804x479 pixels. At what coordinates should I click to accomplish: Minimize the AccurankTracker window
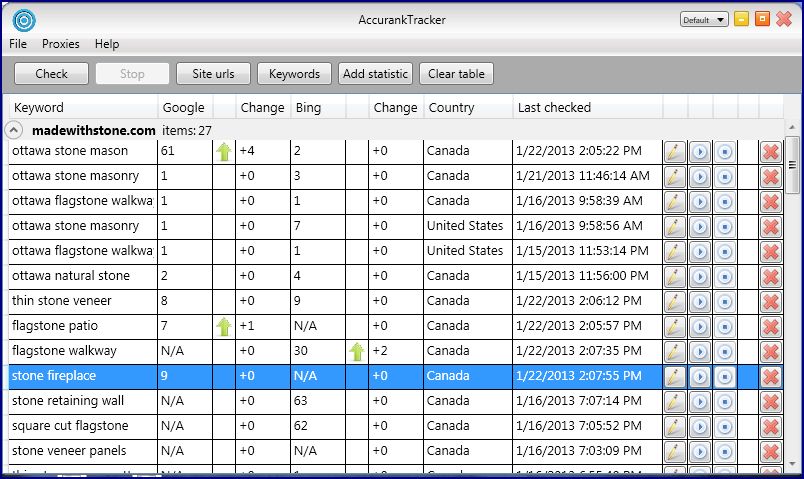tap(741, 19)
